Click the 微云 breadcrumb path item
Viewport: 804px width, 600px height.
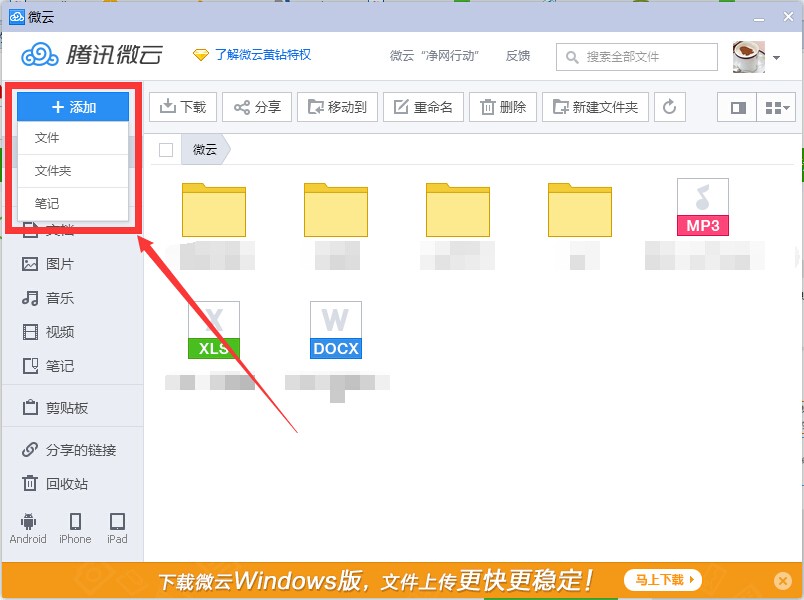pos(205,150)
